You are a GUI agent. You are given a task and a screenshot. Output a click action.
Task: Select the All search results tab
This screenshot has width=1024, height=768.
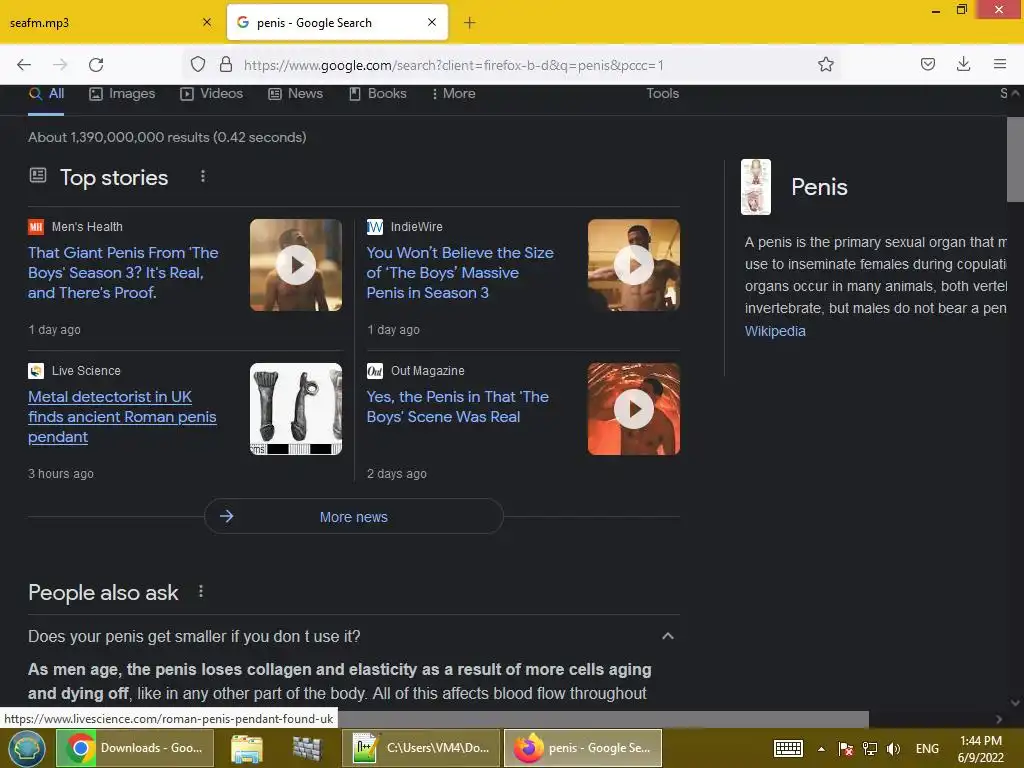(46, 94)
